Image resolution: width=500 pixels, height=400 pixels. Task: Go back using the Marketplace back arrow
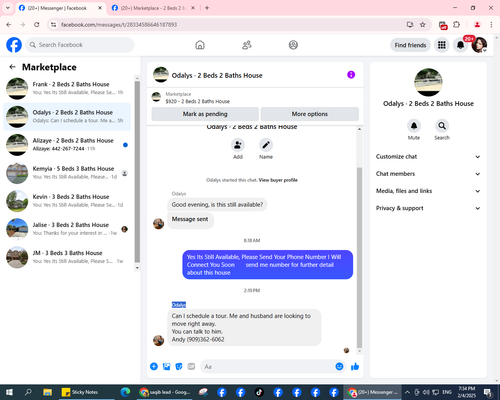tap(12, 67)
